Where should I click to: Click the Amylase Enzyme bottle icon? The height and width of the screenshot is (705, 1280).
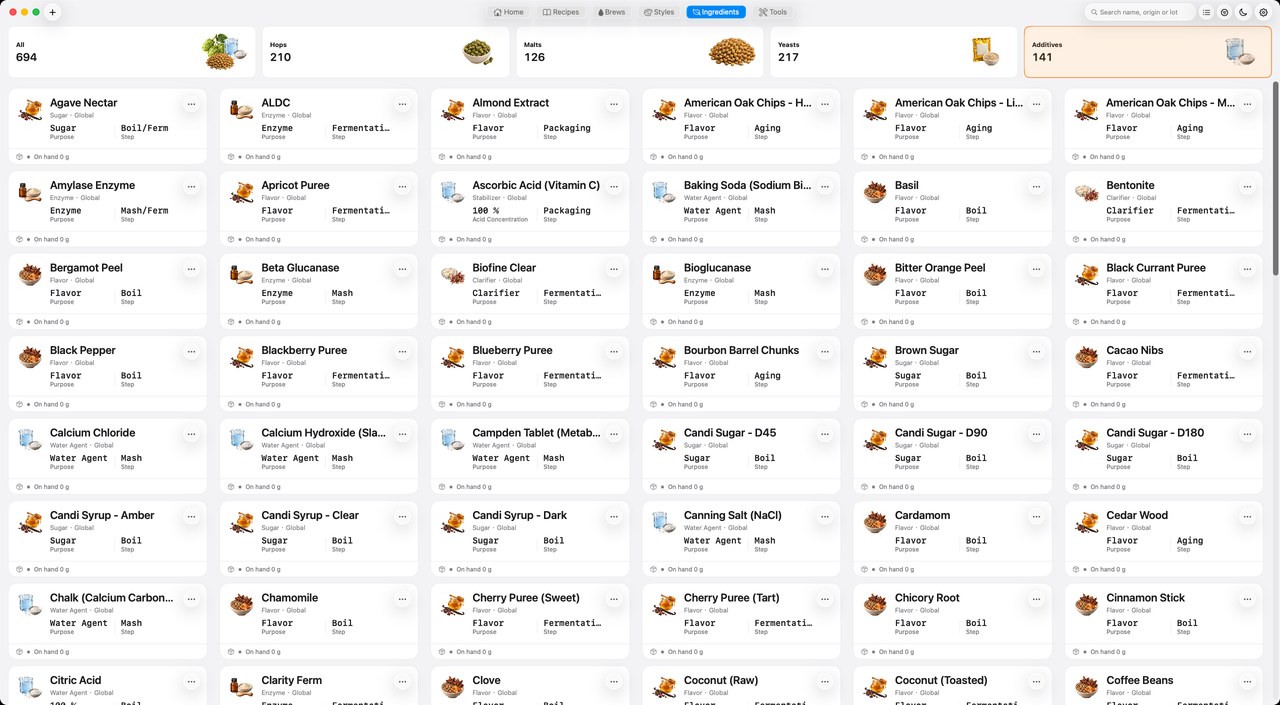click(30, 192)
